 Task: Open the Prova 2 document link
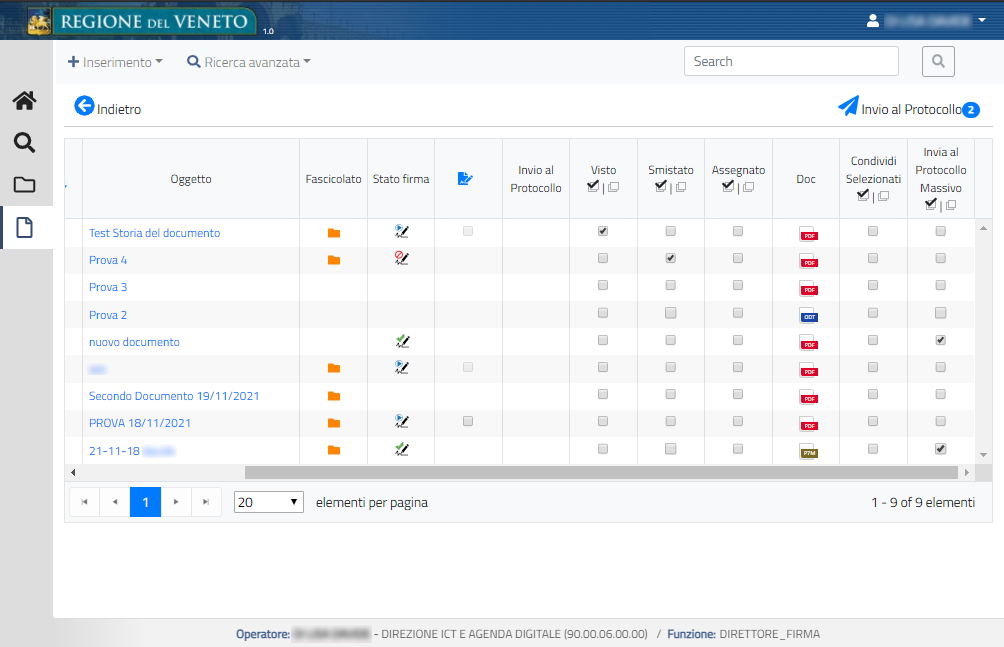pyautogui.click(x=108, y=315)
